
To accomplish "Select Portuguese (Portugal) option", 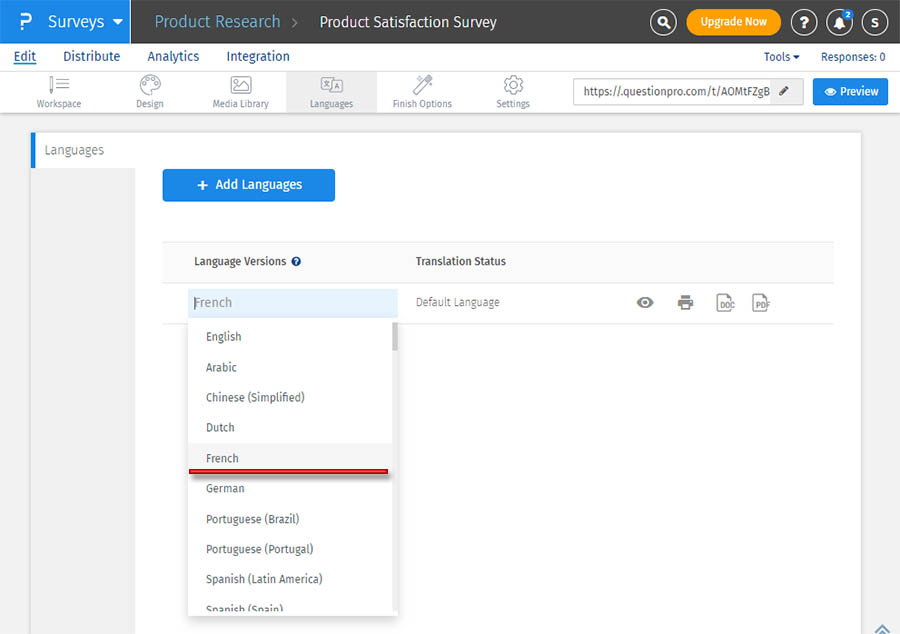I will [x=290, y=549].
